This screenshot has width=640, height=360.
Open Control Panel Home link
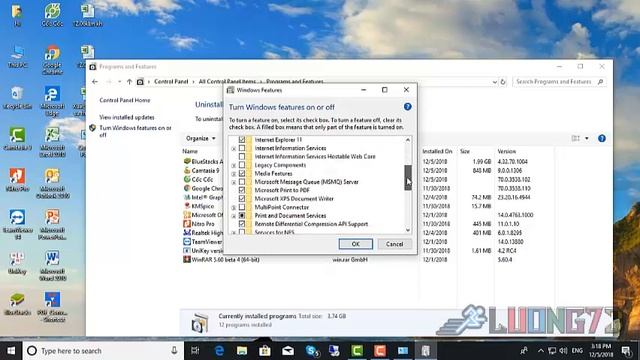(125, 100)
